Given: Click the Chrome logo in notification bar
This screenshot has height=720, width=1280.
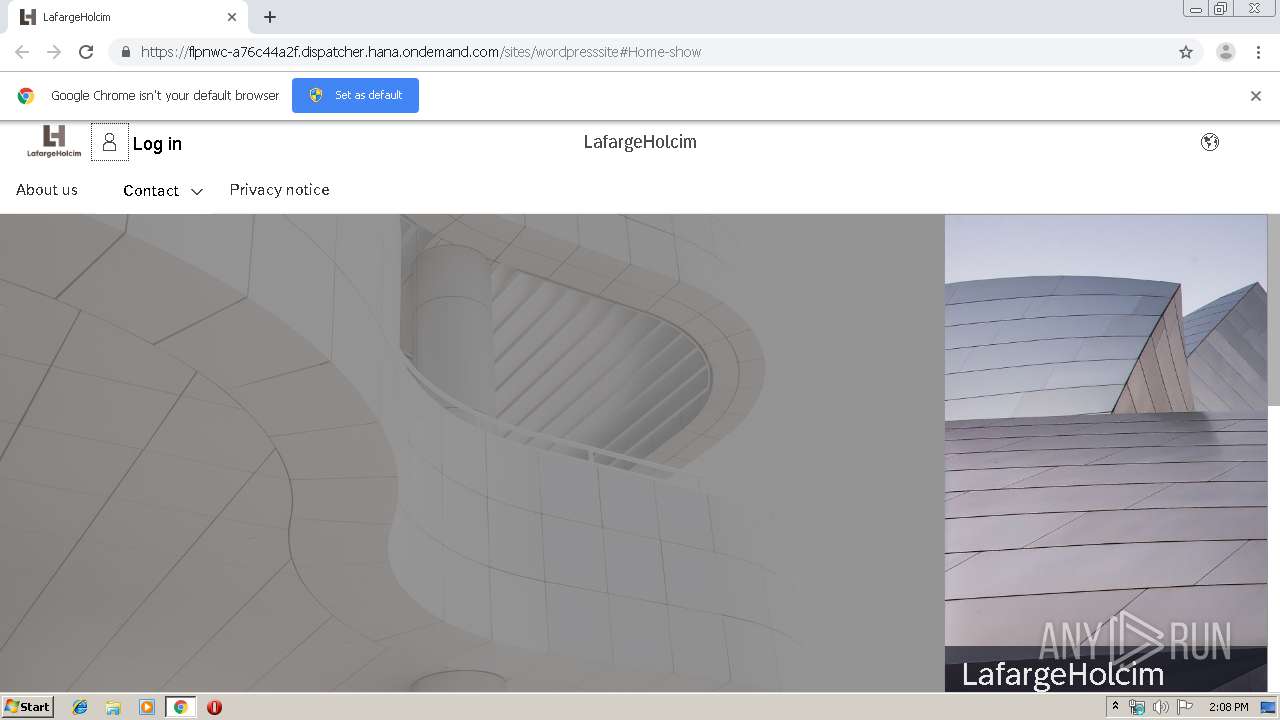Looking at the screenshot, I should (26, 96).
